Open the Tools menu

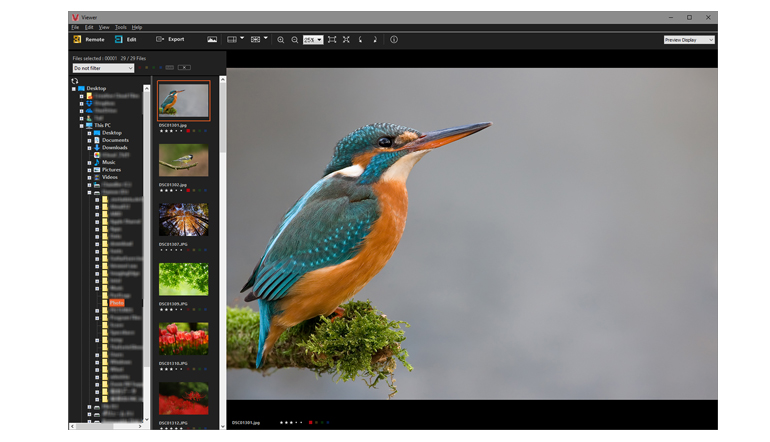pyautogui.click(x=120, y=27)
